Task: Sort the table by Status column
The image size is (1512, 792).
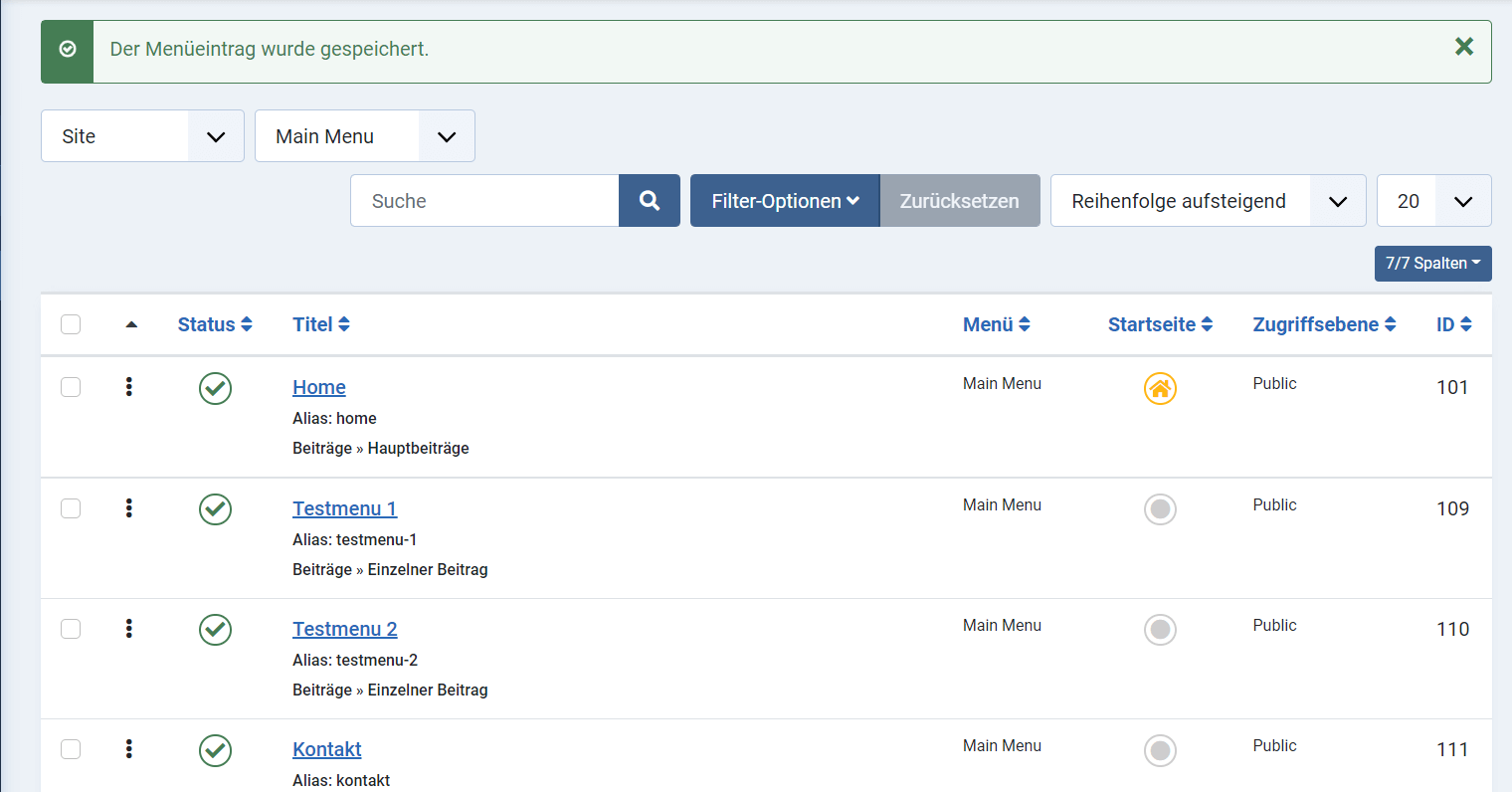Action: click(x=215, y=324)
